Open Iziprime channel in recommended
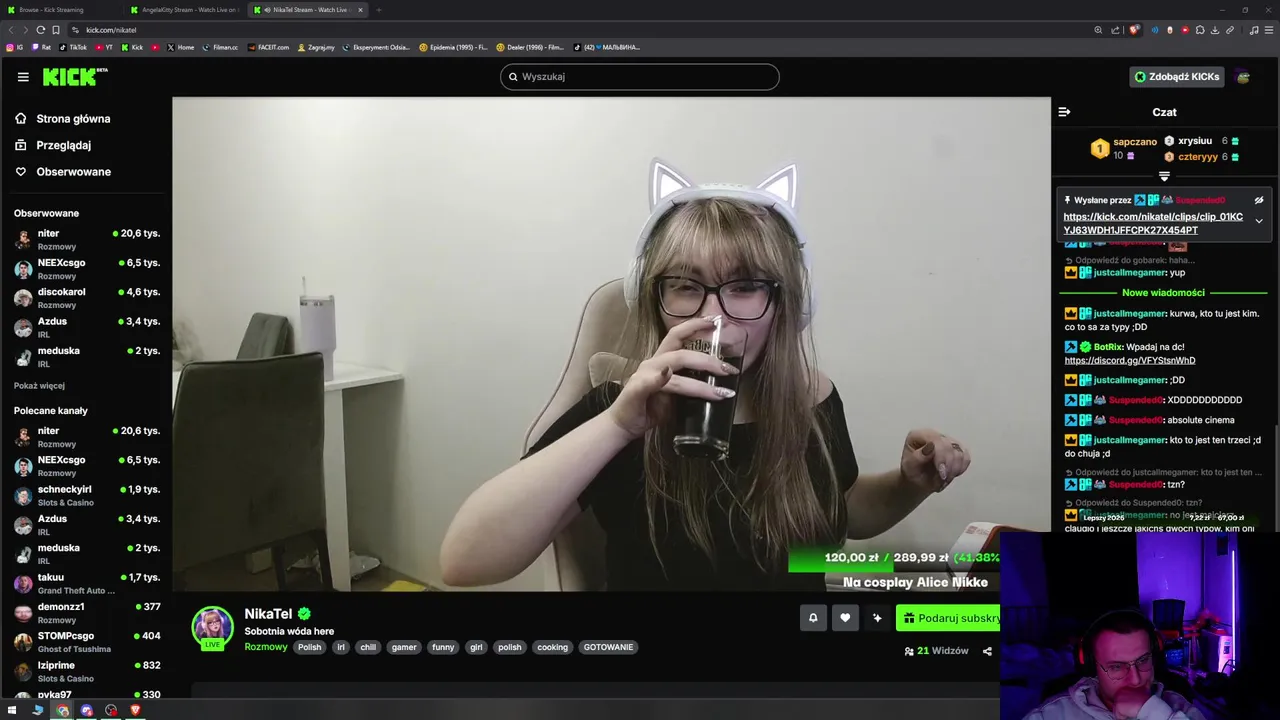 pyautogui.click(x=86, y=671)
